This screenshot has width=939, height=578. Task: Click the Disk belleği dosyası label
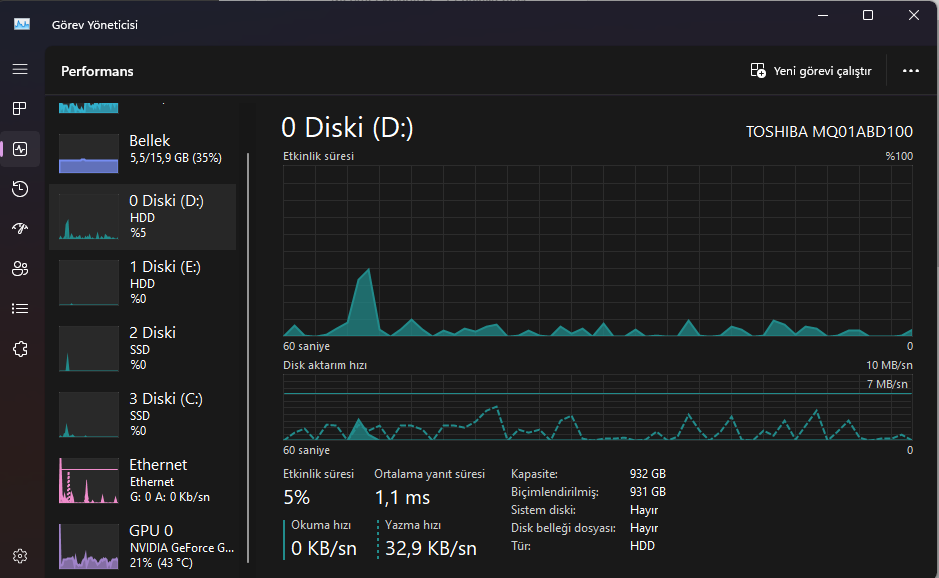(x=563, y=528)
